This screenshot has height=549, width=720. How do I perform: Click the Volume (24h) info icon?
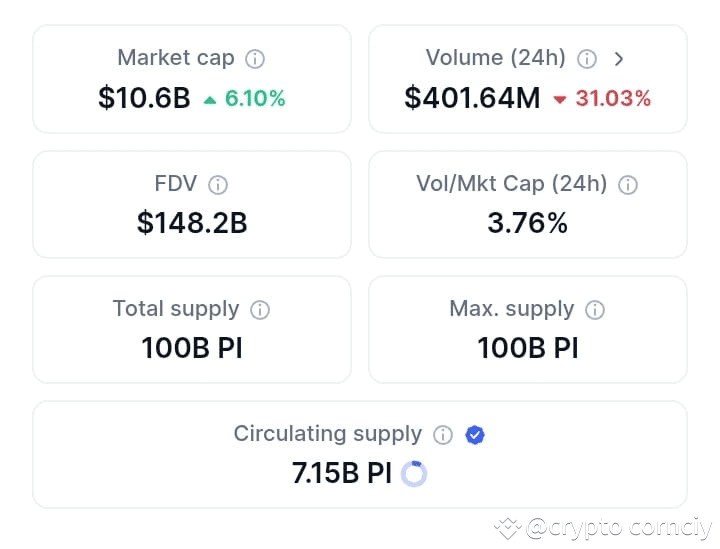coord(586,59)
